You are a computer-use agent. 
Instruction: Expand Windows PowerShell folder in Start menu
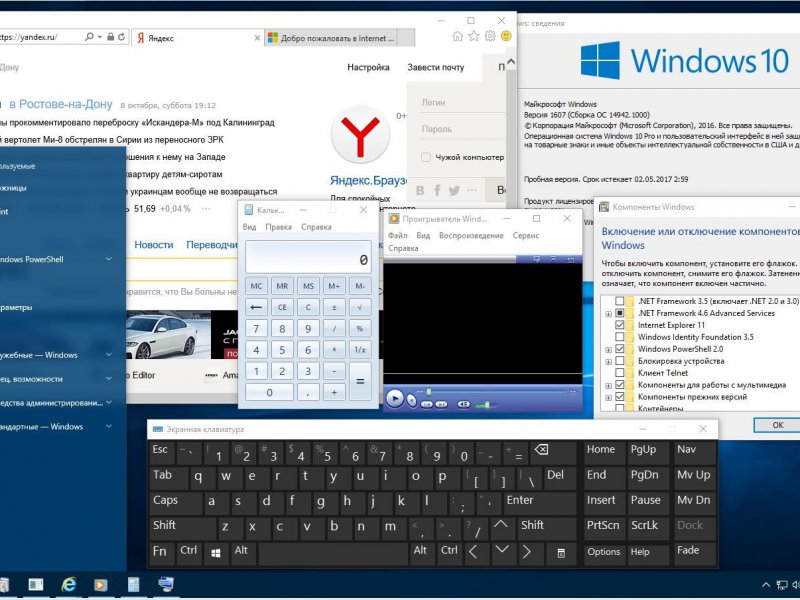[x=109, y=259]
